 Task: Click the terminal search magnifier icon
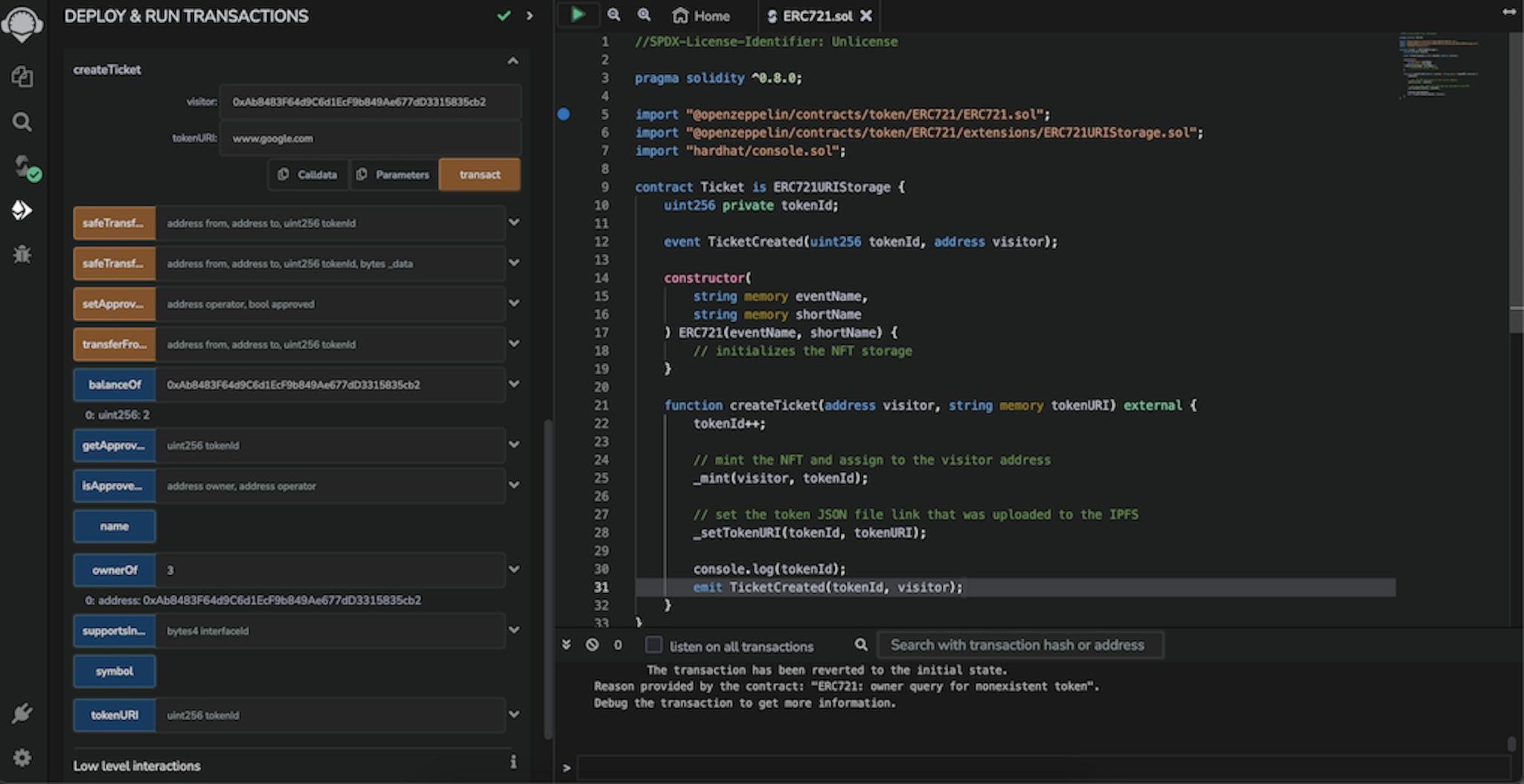coord(861,645)
